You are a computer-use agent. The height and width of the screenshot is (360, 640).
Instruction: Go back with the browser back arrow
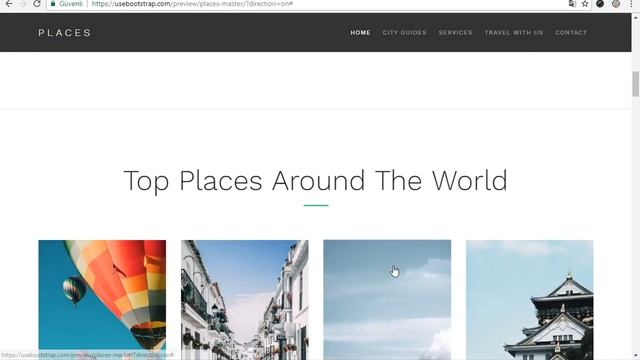pyautogui.click(x=9, y=4)
